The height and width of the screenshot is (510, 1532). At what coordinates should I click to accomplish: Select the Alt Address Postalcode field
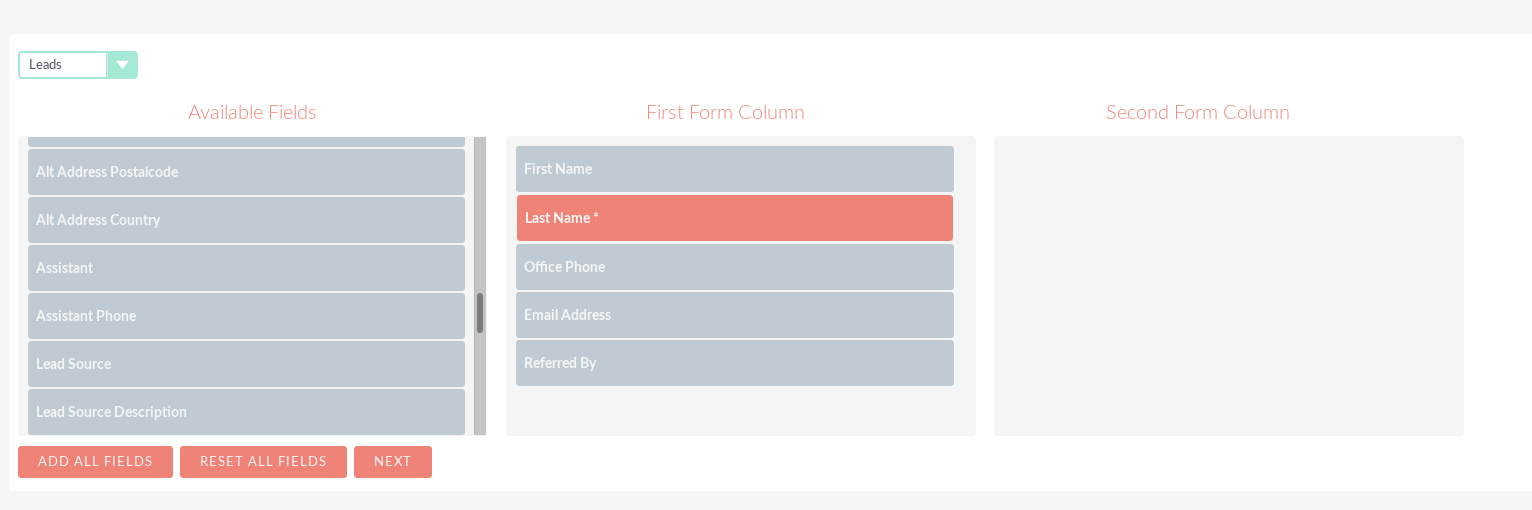pos(246,172)
